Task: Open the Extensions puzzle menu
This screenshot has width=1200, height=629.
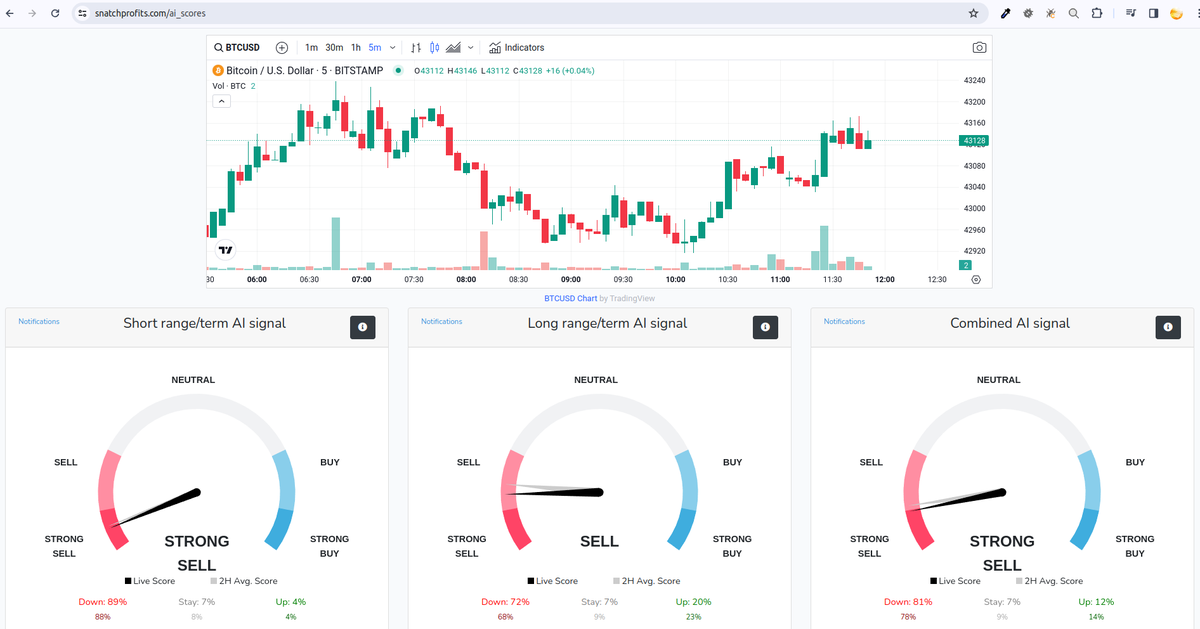Action: 1097,13
